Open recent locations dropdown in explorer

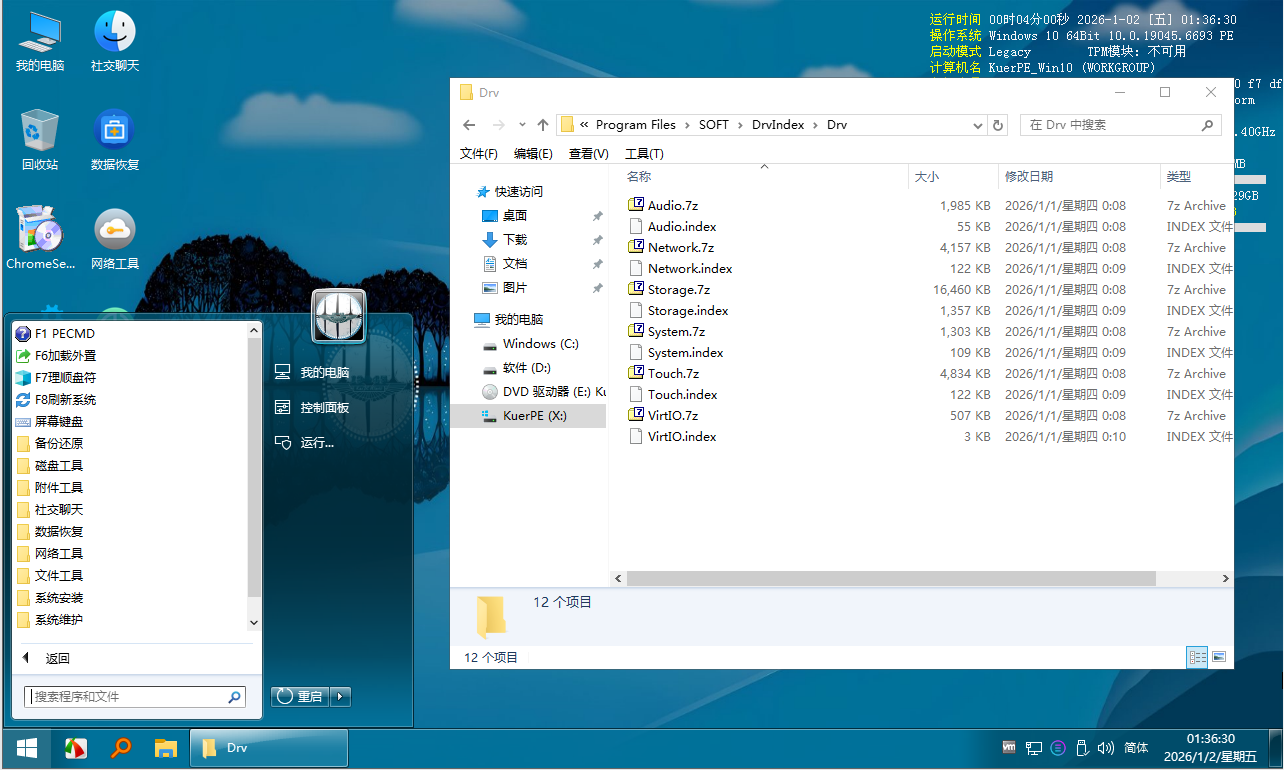click(x=522, y=125)
